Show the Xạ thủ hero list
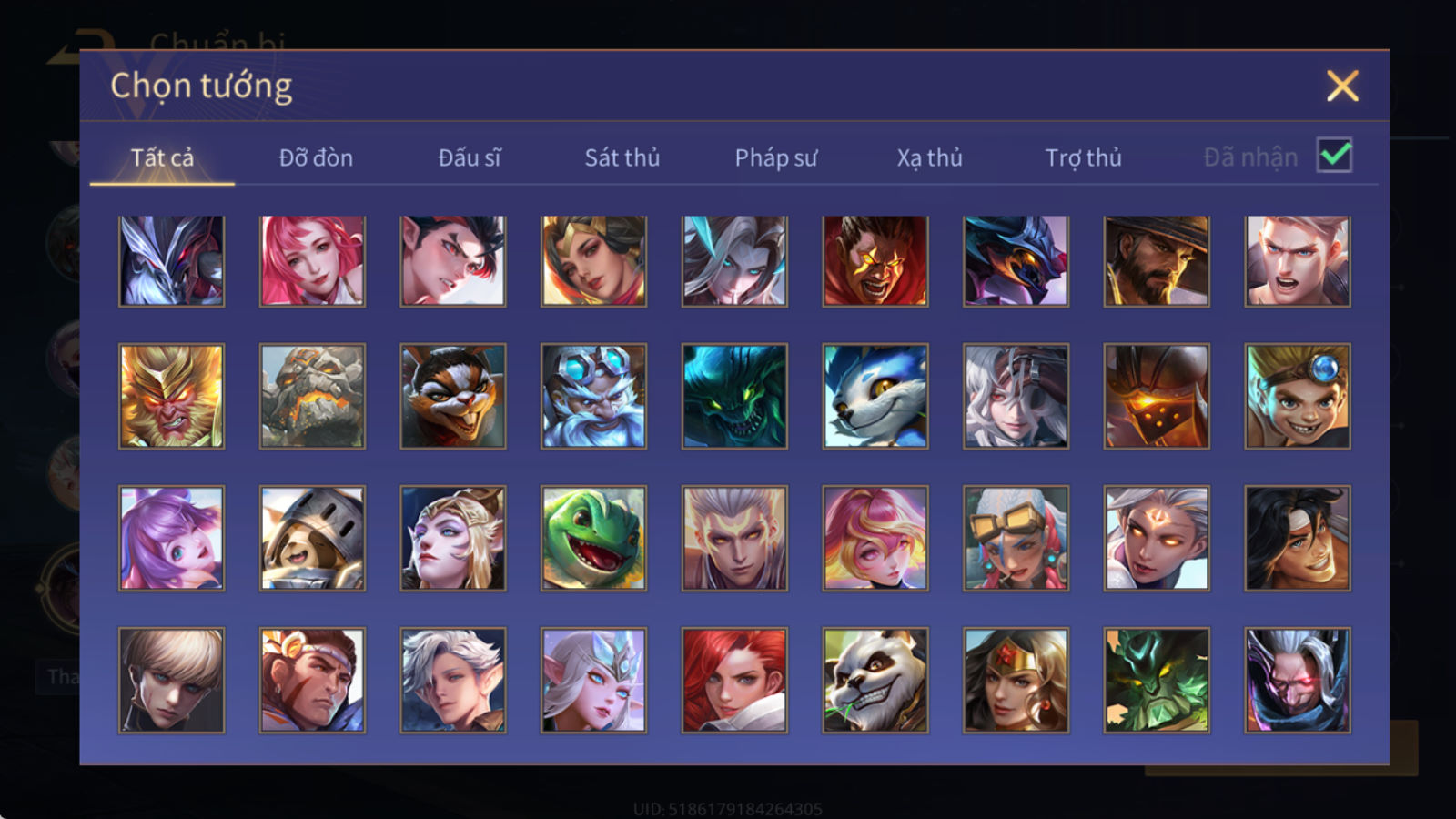The height and width of the screenshot is (819, 1456). click(929, 157)
